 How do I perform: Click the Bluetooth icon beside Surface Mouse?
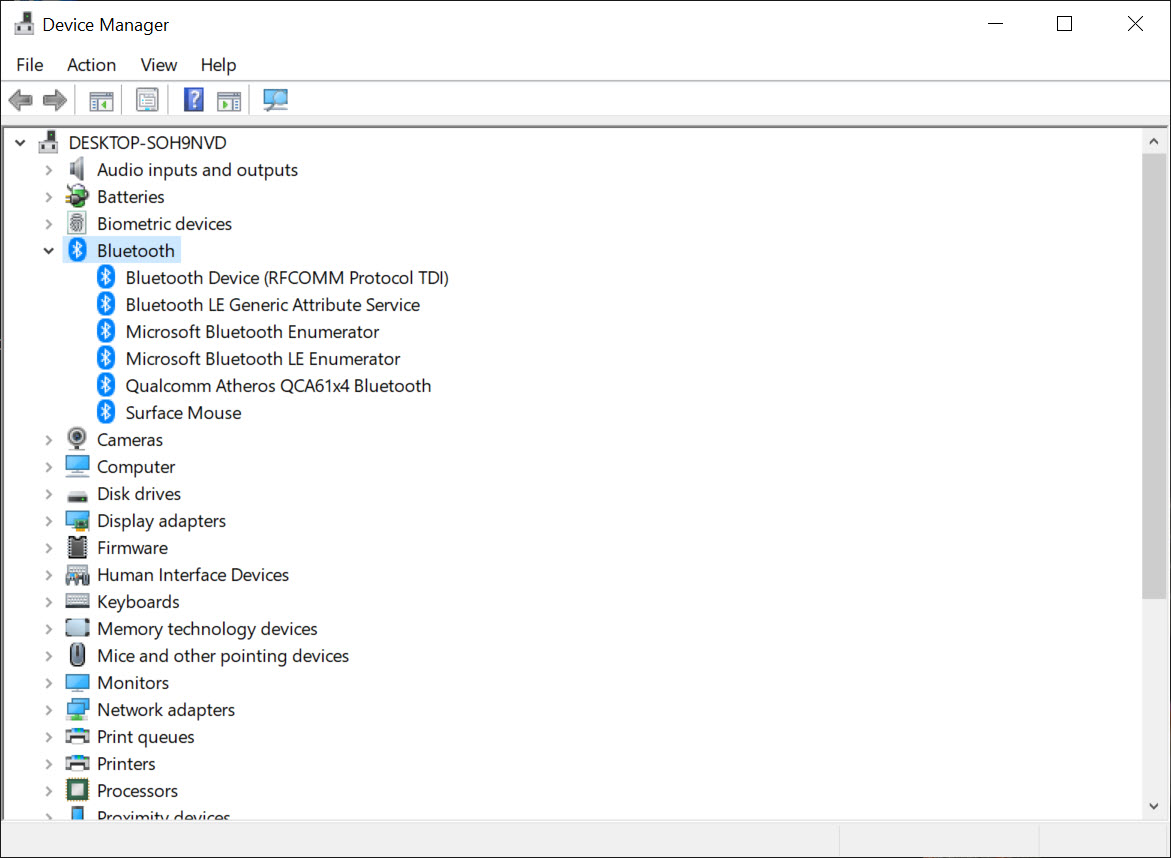coord(106,411)
